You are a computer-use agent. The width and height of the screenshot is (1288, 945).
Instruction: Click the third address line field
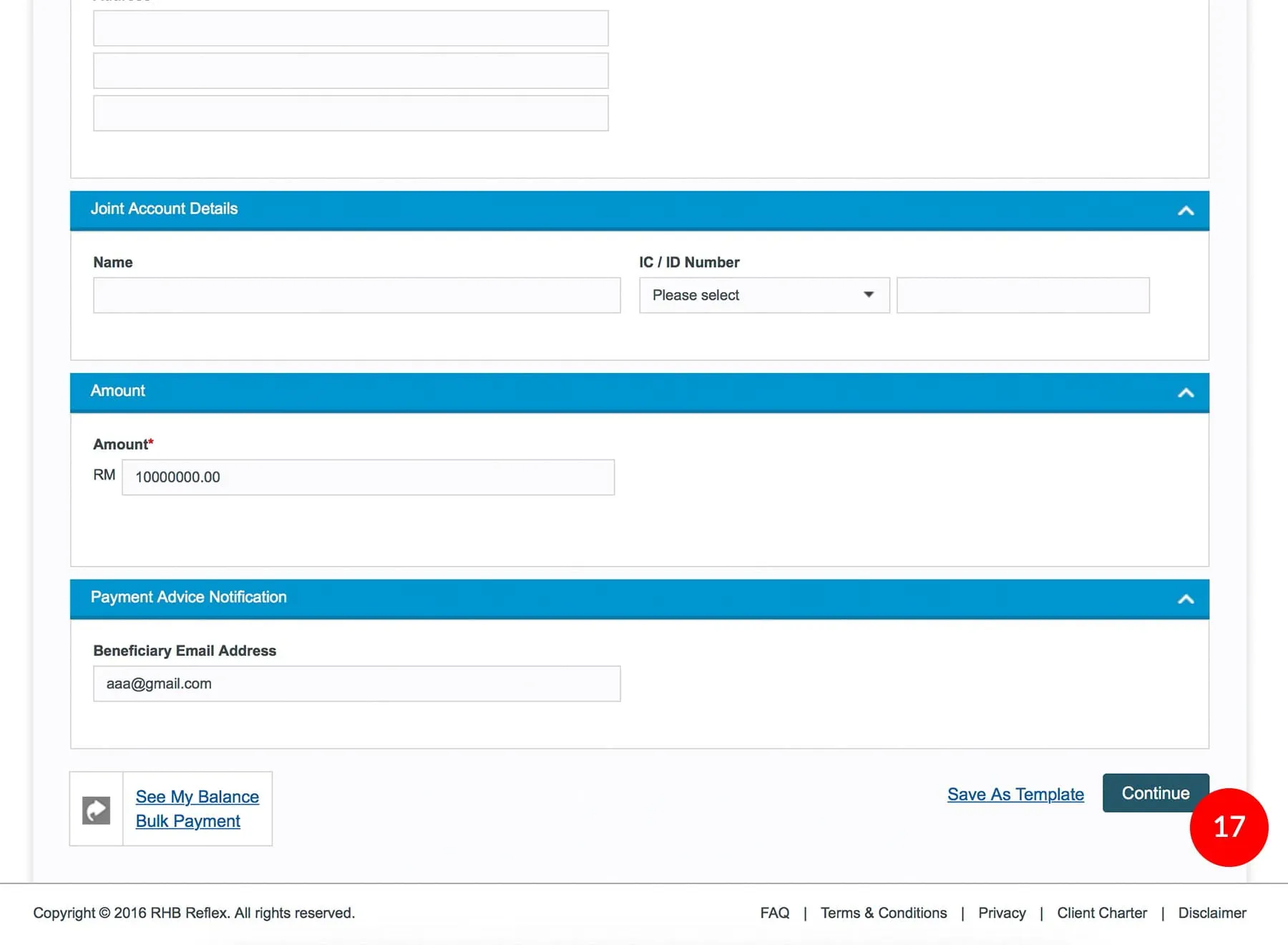tap(351, 113)
